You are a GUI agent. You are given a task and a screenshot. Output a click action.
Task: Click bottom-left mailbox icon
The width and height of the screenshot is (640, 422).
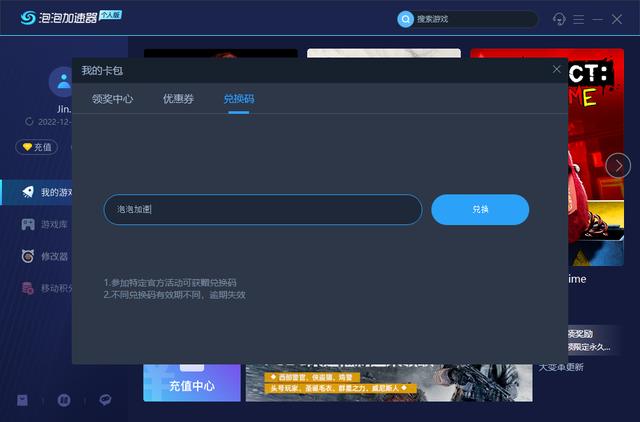22,400
